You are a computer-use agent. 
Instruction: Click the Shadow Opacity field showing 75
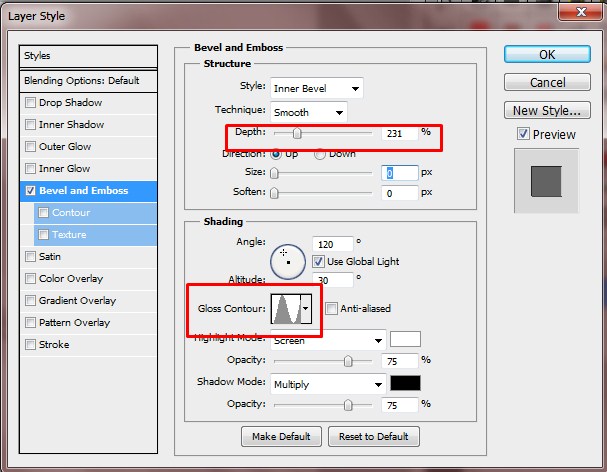pyautogui.click(x=400, y=405)
